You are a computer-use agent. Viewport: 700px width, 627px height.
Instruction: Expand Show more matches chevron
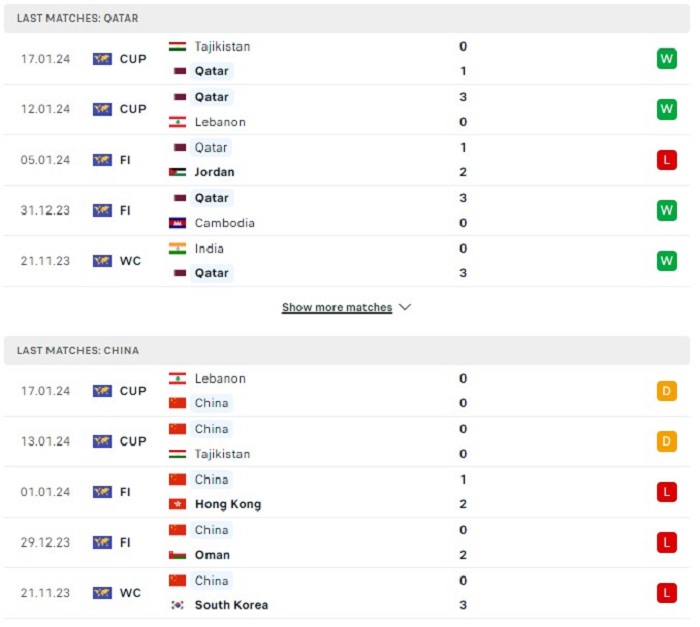point(405,307)
